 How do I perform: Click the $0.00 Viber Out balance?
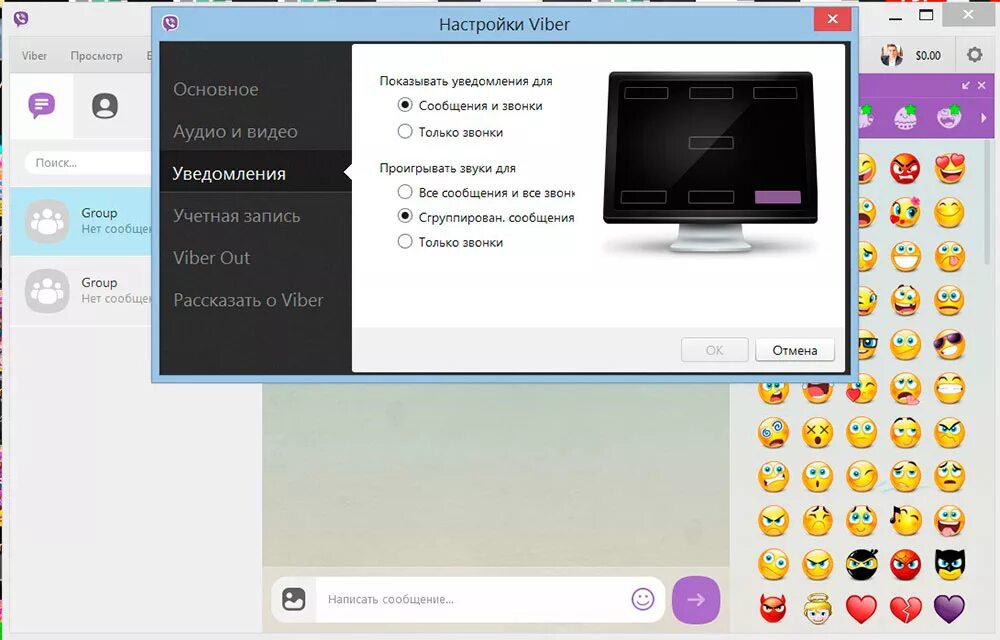928,55
